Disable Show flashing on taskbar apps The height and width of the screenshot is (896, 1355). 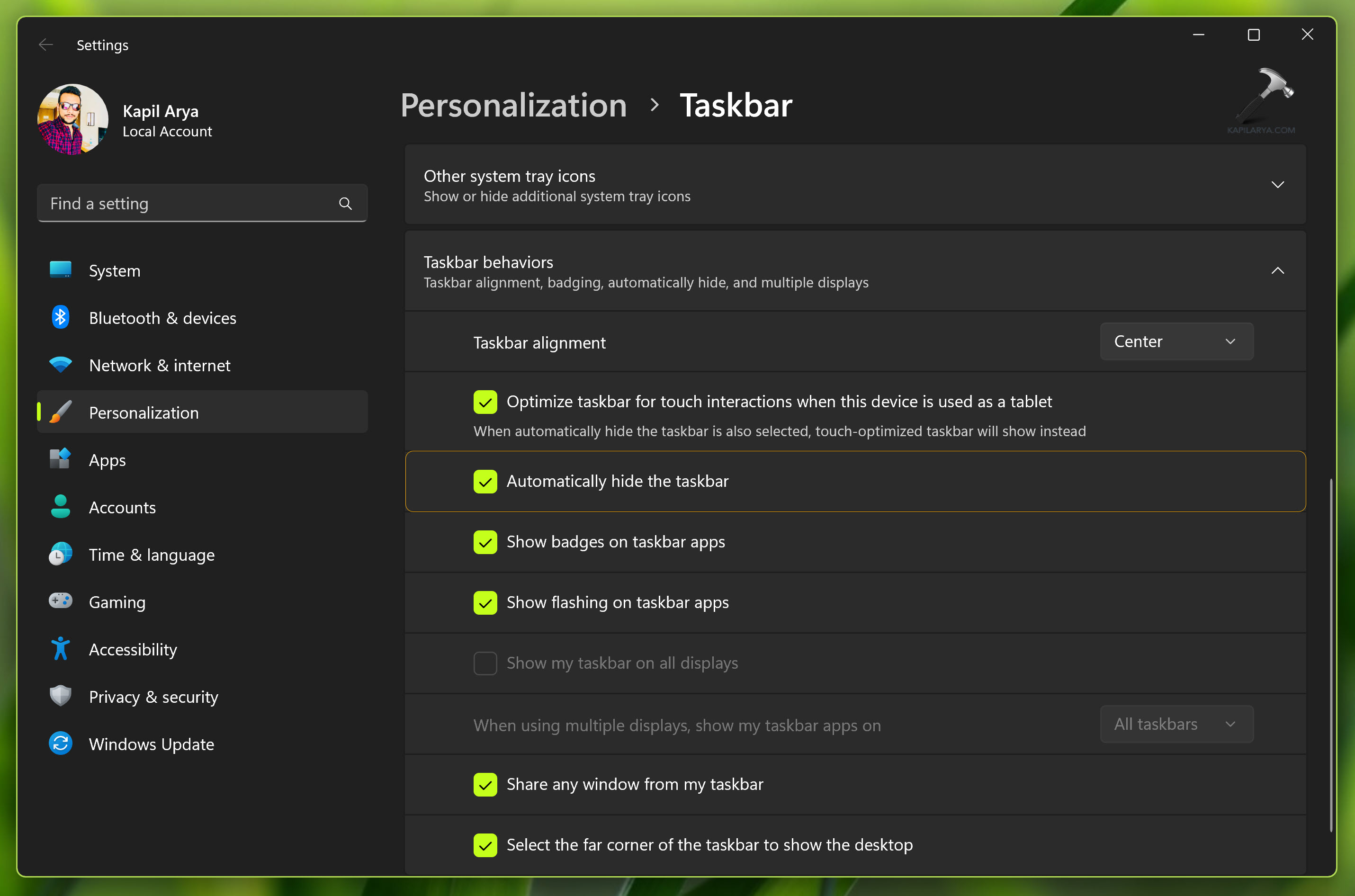(x=485, y=603)
